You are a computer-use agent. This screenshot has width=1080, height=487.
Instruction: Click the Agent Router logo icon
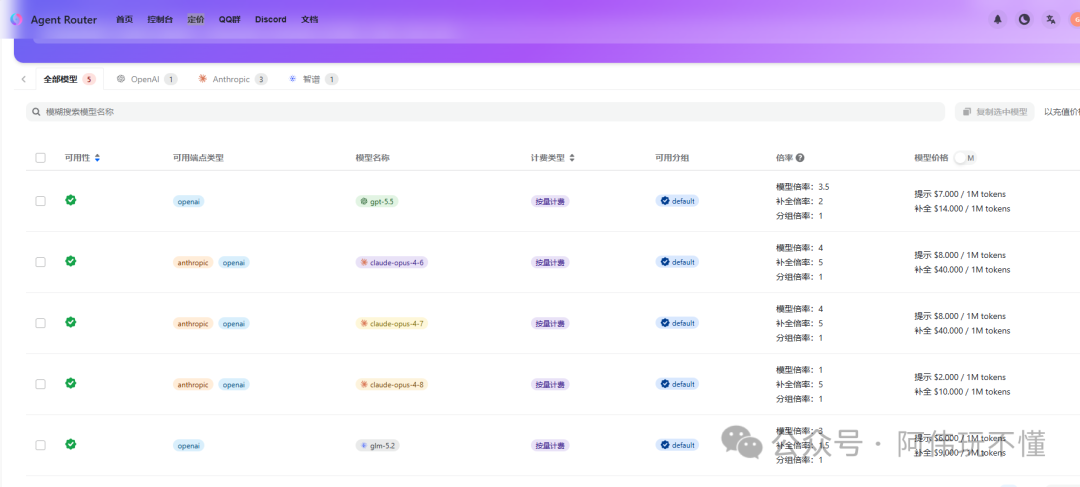[16, 19]
